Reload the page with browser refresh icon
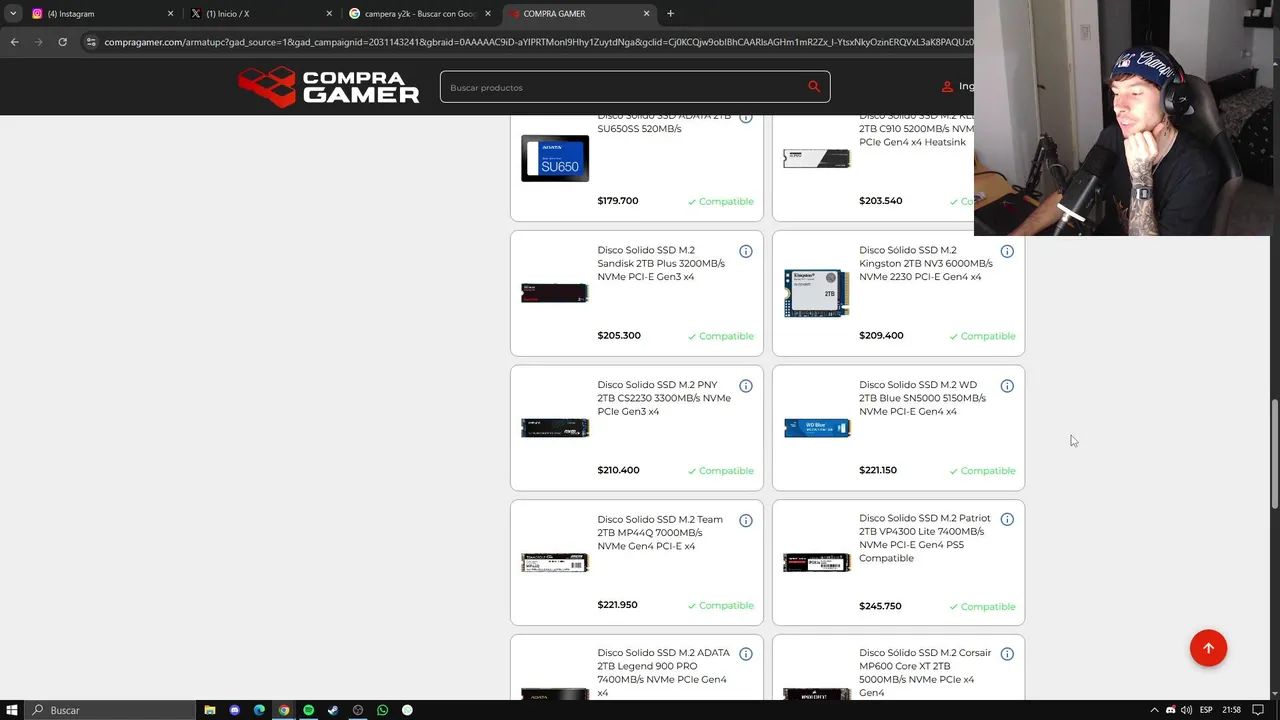This screenshot has height=720, width=1280. [x=62, y=42]
